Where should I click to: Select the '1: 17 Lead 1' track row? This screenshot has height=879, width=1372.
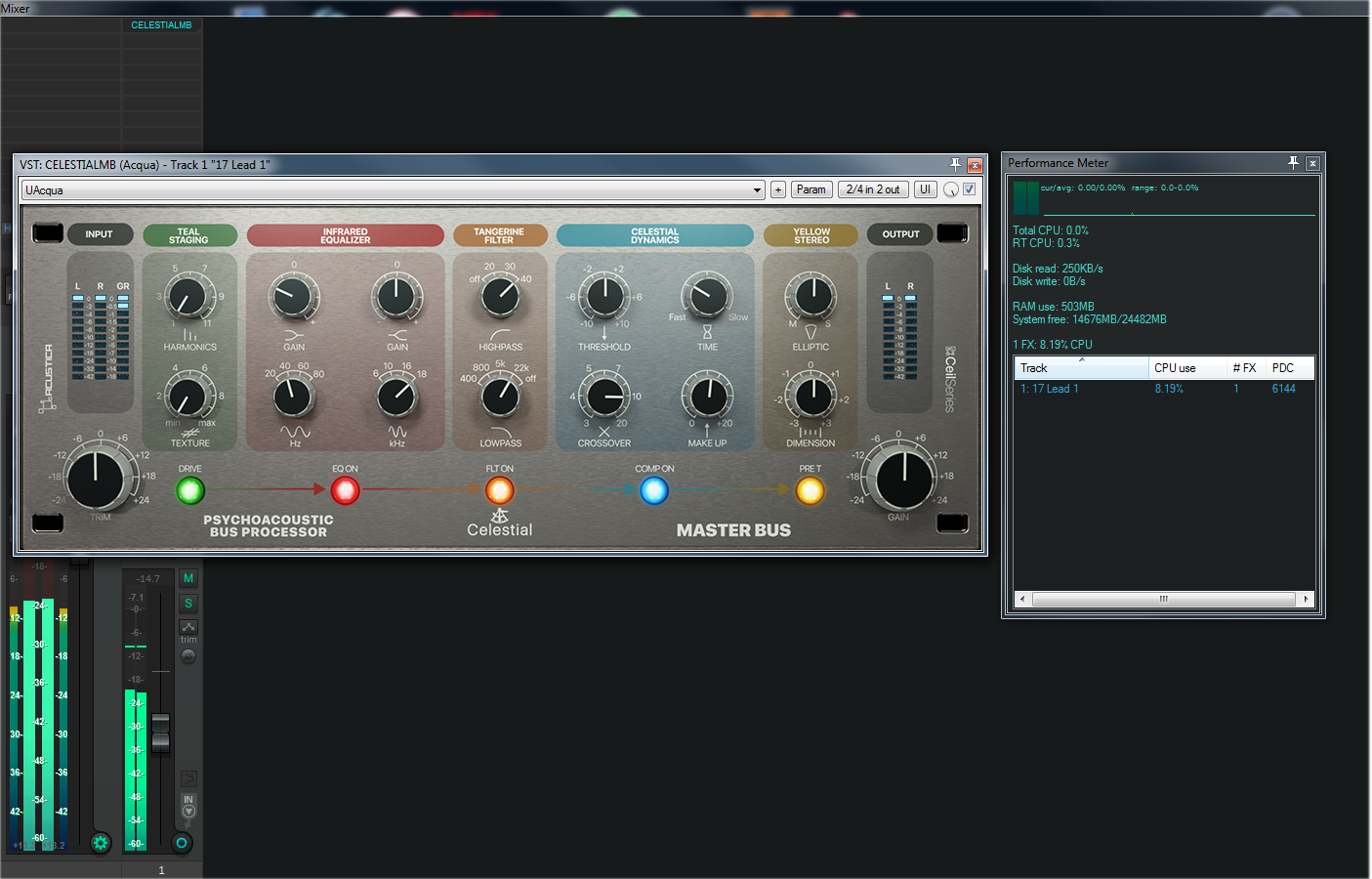(x=1164, y=389)
